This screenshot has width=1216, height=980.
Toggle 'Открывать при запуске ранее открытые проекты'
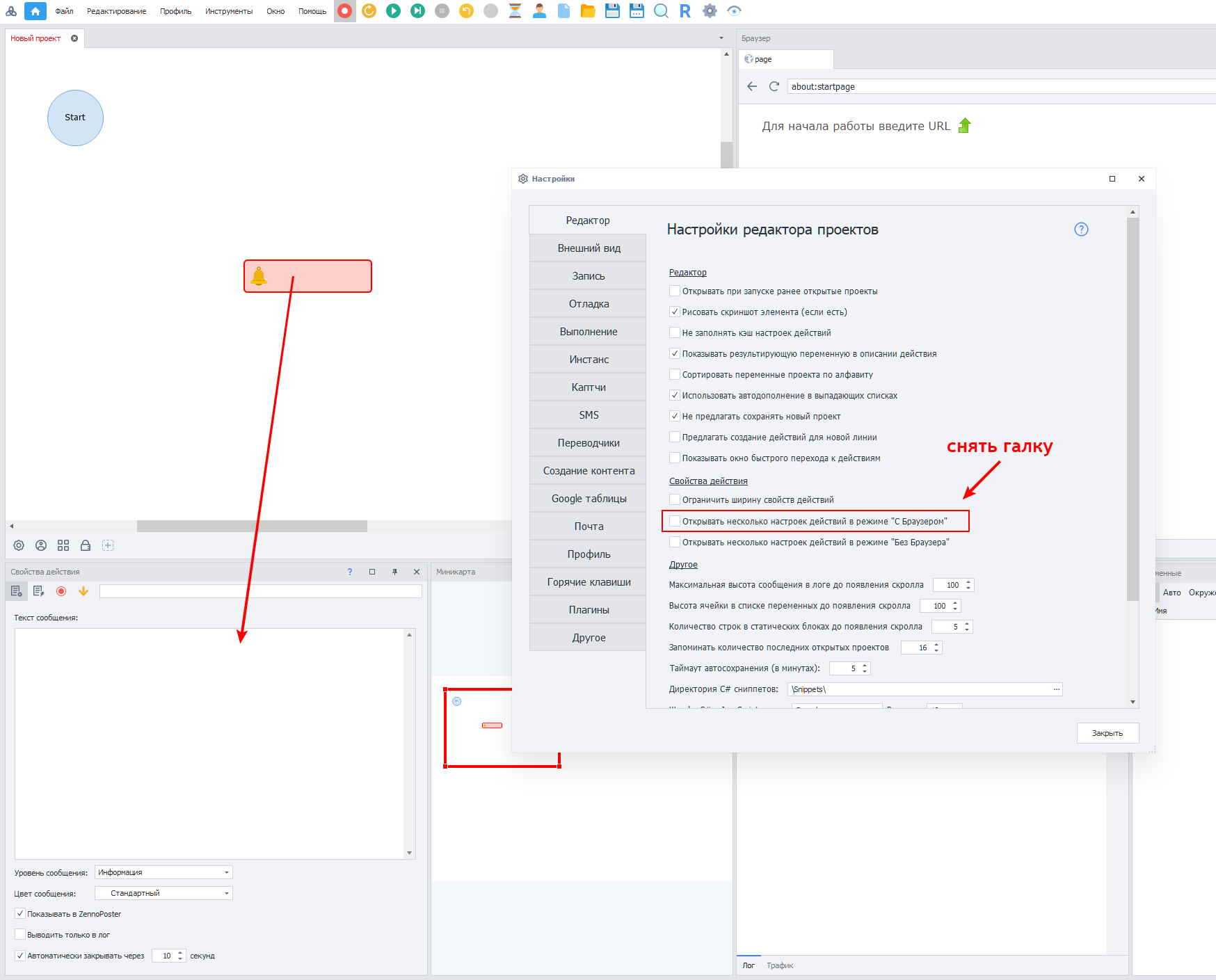pos(674,291)
